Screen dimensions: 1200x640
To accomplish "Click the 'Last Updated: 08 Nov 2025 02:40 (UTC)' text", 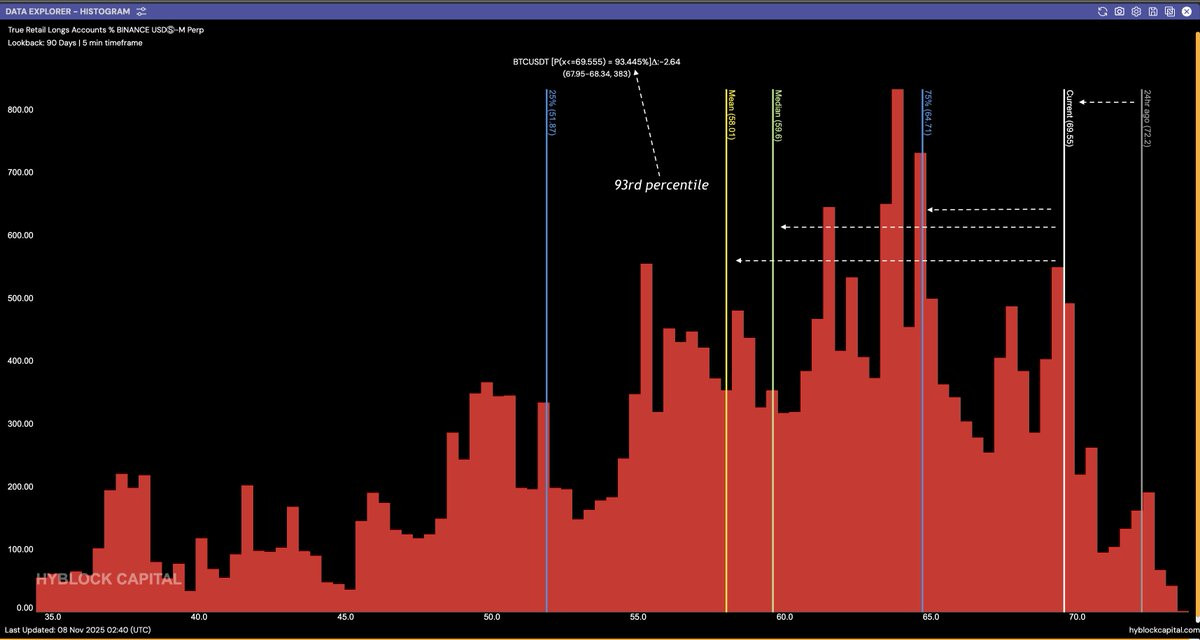I will click(78, 630).
